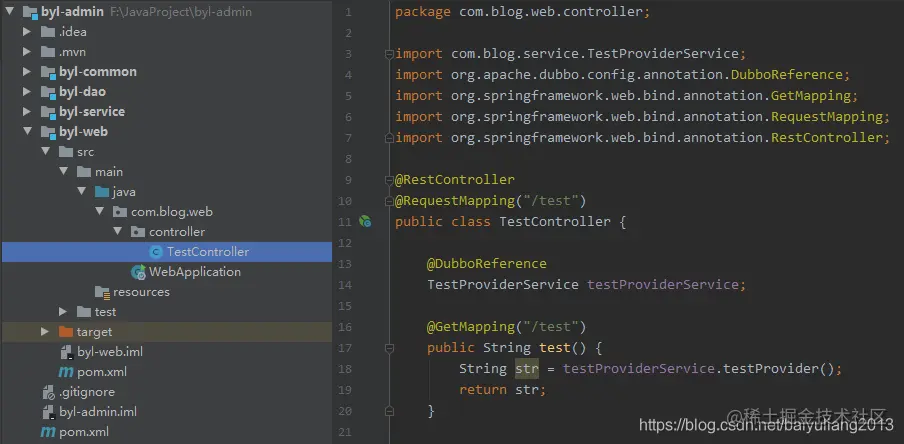This screenshot has width=904, height=444.
Task: Click the resources folder icon
Action: pyautogui.click(x=103, y=292)
